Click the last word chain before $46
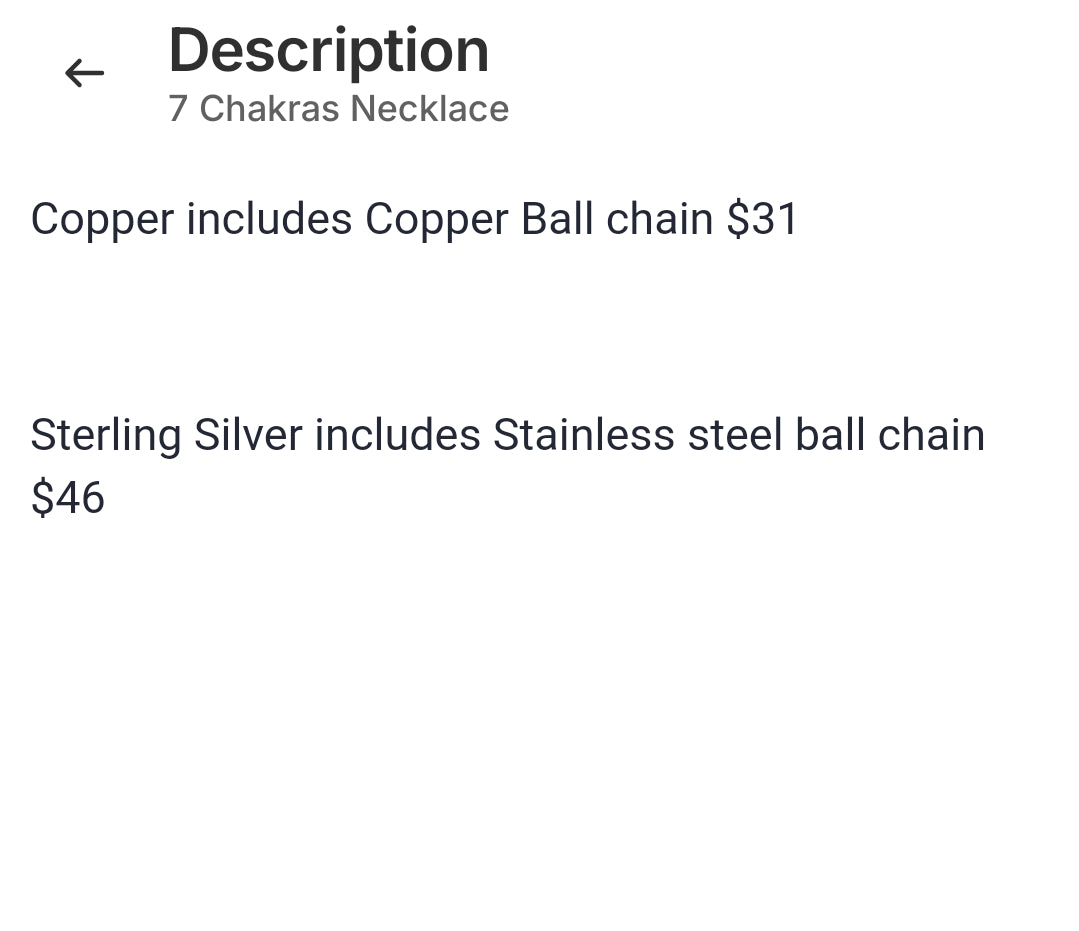This screenshot has height=931, width=1079. 931,435
